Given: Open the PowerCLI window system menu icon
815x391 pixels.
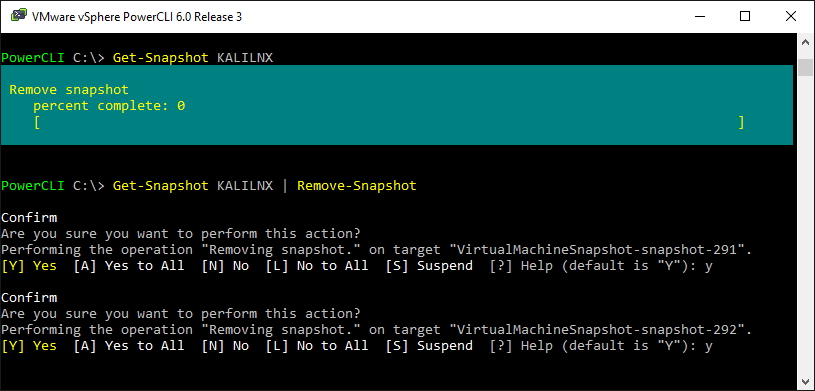Looking at the screenshot, I should (19, 17).
